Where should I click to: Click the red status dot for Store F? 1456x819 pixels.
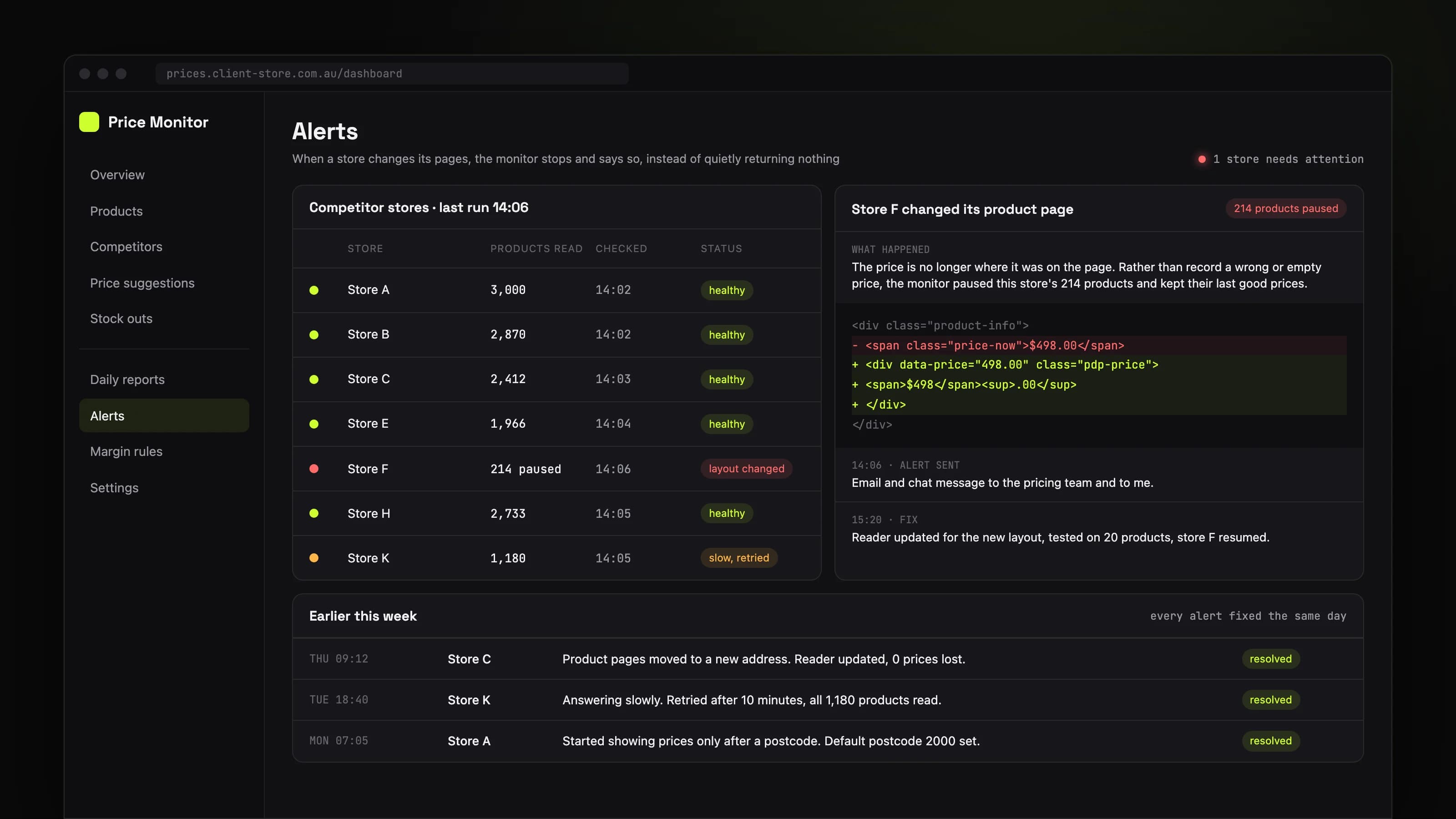(x=313, y=469)
